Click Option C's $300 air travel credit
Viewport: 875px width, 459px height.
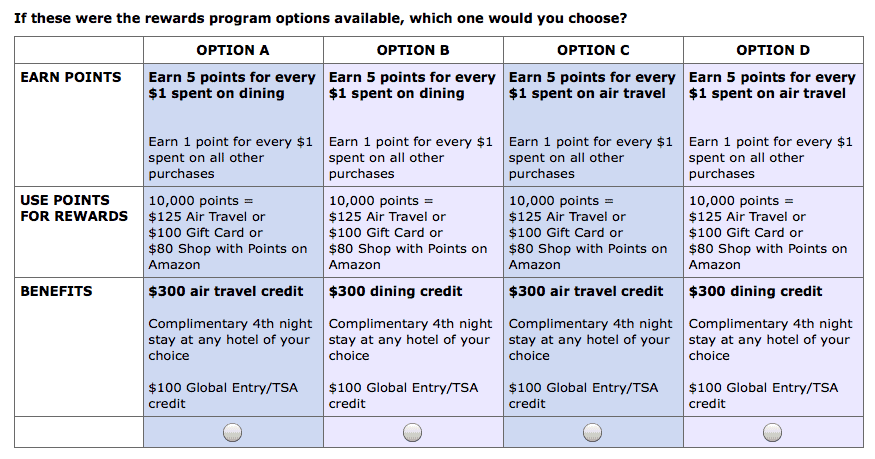(586, 291)
